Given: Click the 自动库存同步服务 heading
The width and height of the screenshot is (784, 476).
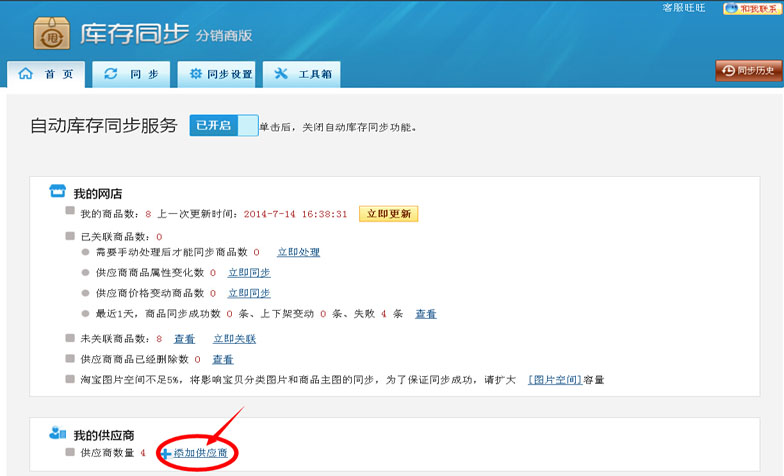Looking at the screenshot, I should click(x=104, y=125).
